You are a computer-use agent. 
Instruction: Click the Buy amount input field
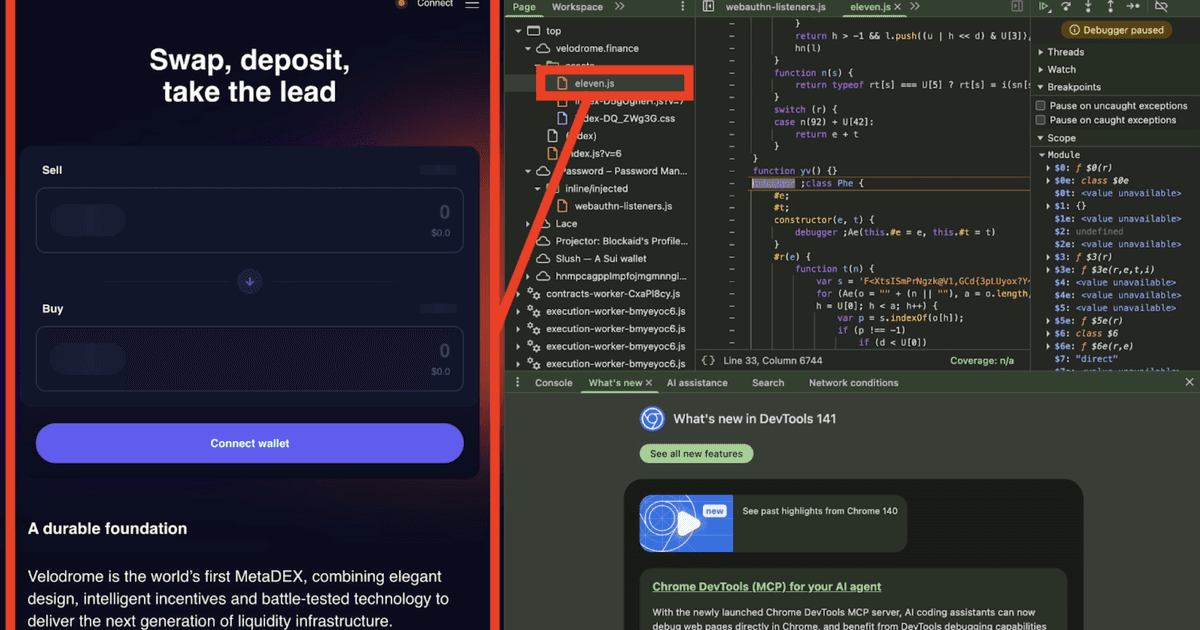coord(250,359)
